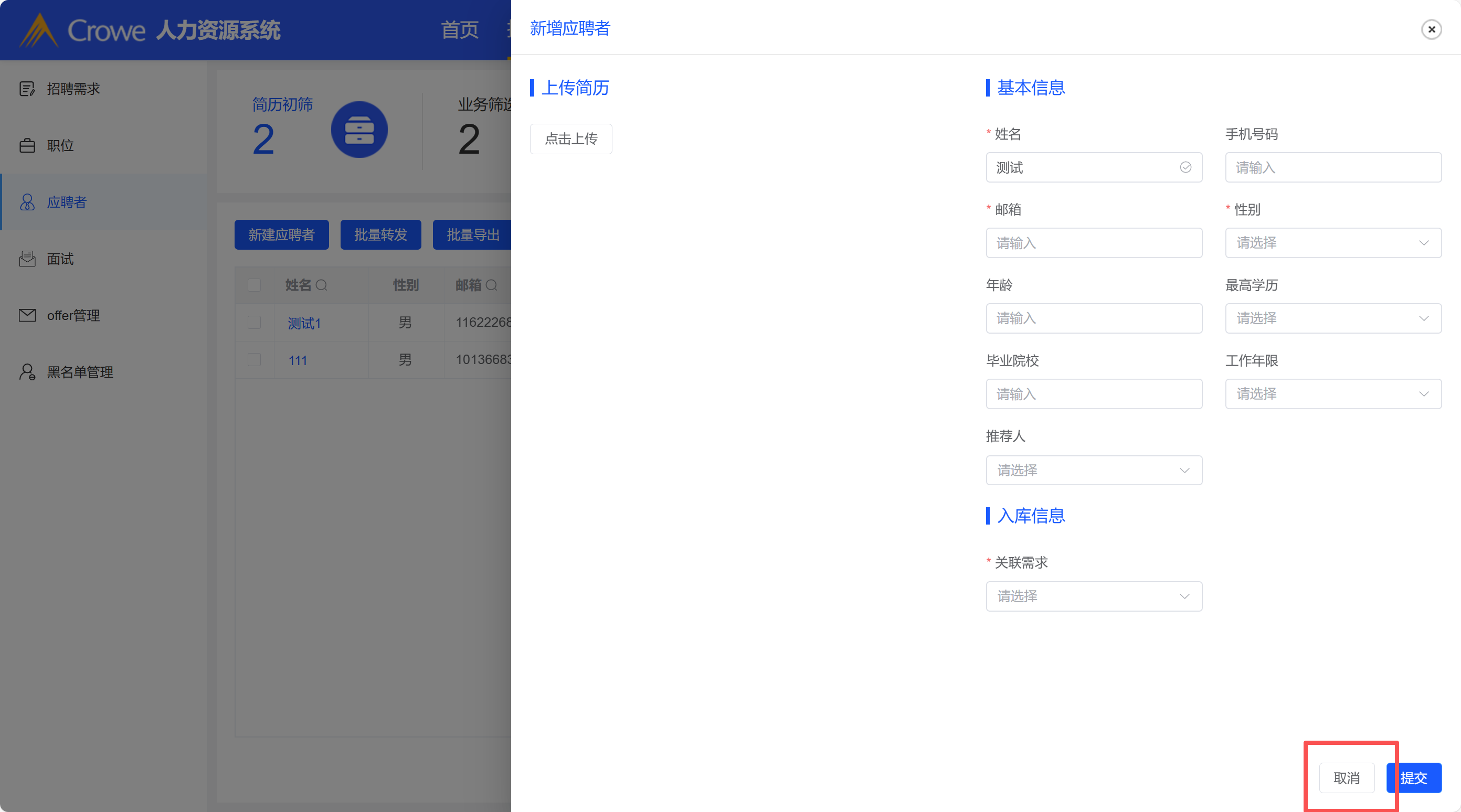Close the 新增应聘者 drawer with X
Viewport: 1461px width, 812px height.
(1431, 29)
